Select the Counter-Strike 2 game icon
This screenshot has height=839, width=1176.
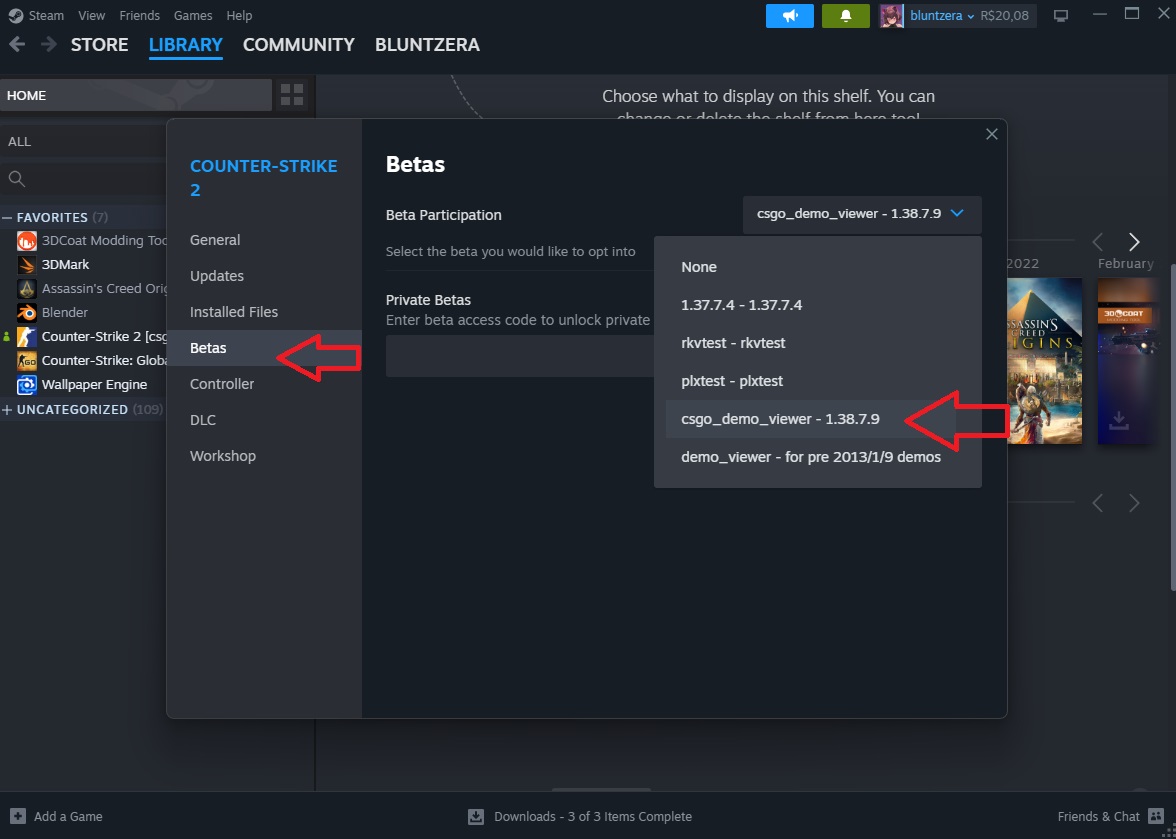tap(26, 337)
